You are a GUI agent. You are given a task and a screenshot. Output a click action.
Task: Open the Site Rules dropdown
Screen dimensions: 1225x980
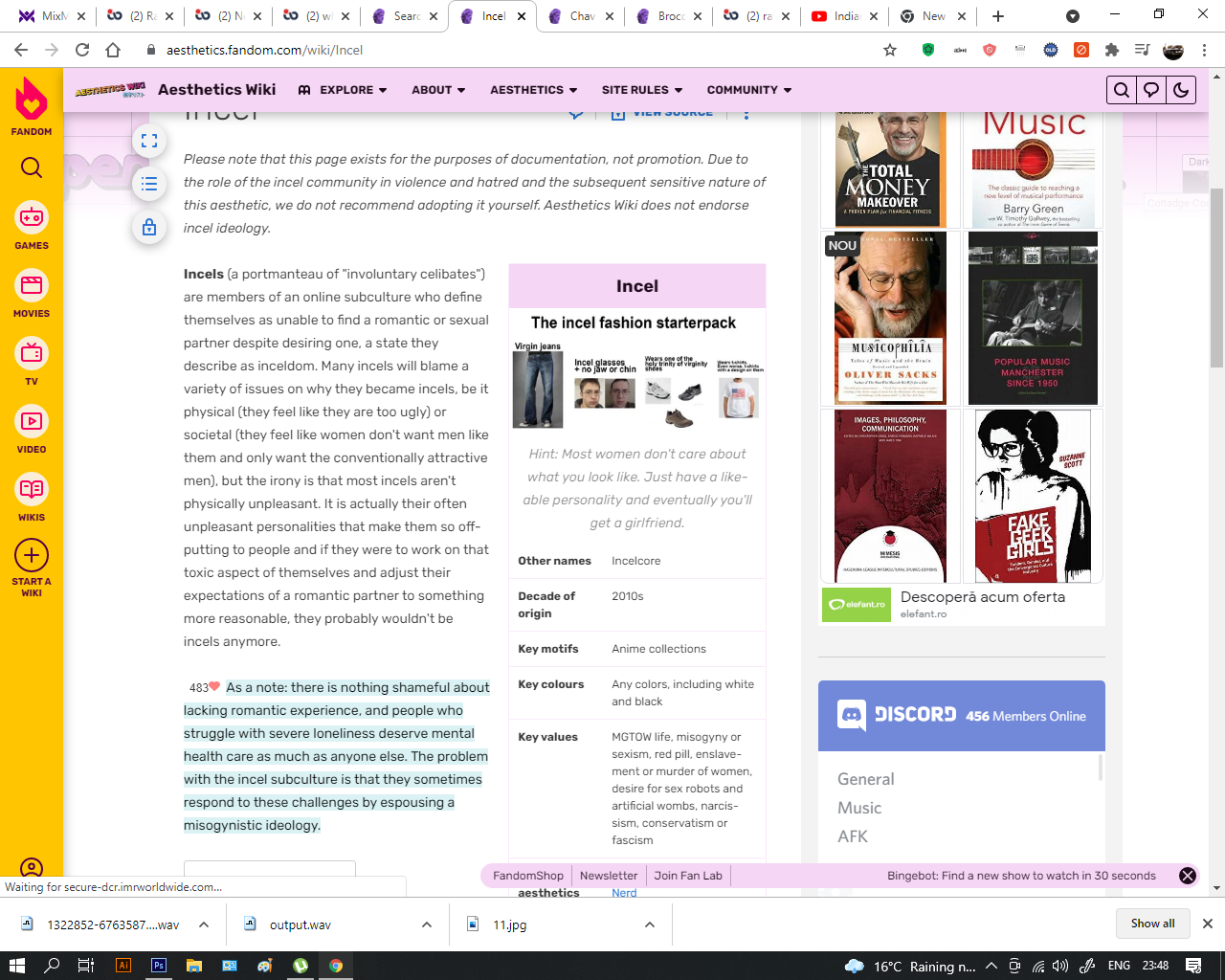[x=642, y=90]
